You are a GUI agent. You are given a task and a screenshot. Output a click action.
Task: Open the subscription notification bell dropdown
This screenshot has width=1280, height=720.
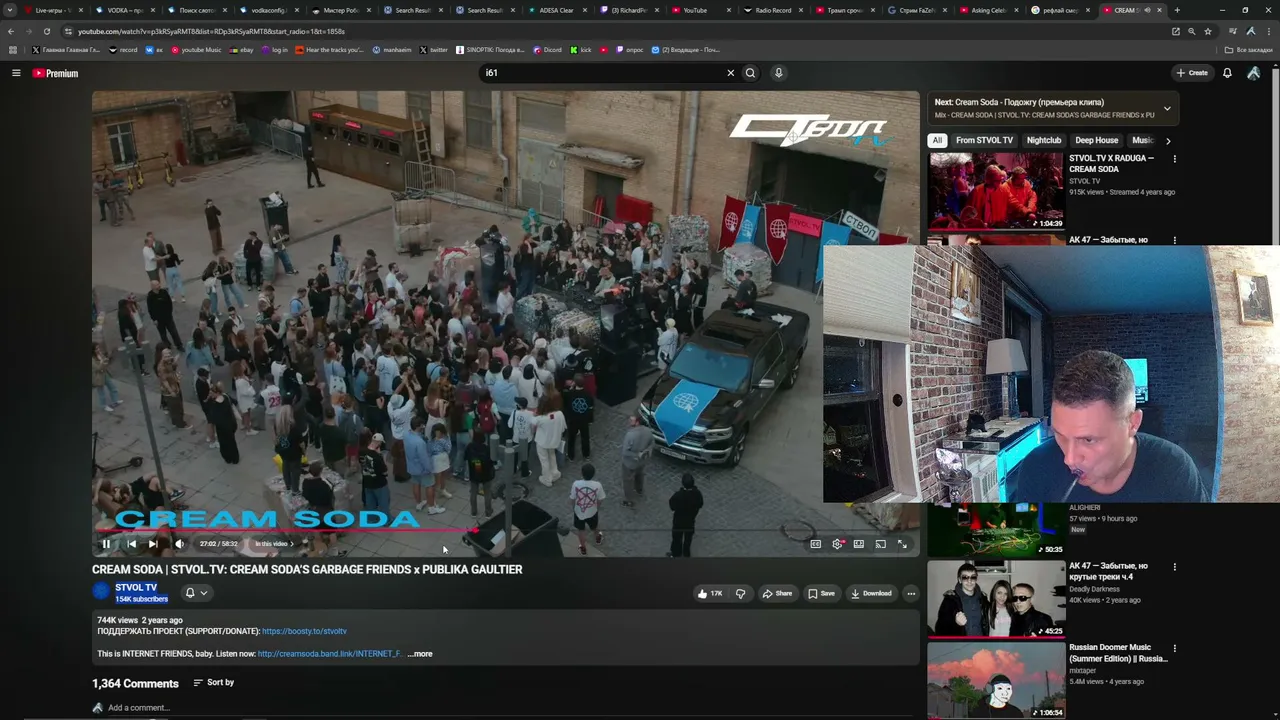pos(196,593)
